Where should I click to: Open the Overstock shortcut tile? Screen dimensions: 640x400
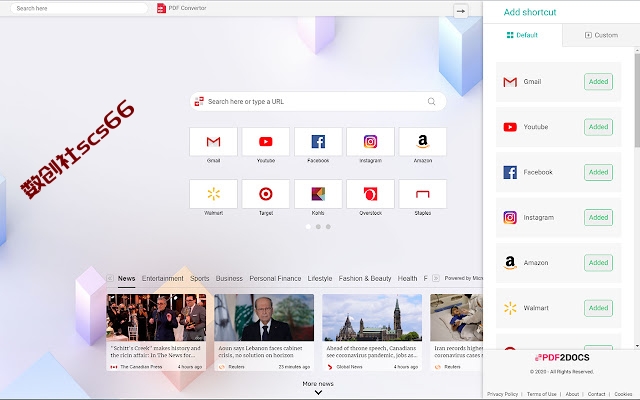[x=370, y=194]
